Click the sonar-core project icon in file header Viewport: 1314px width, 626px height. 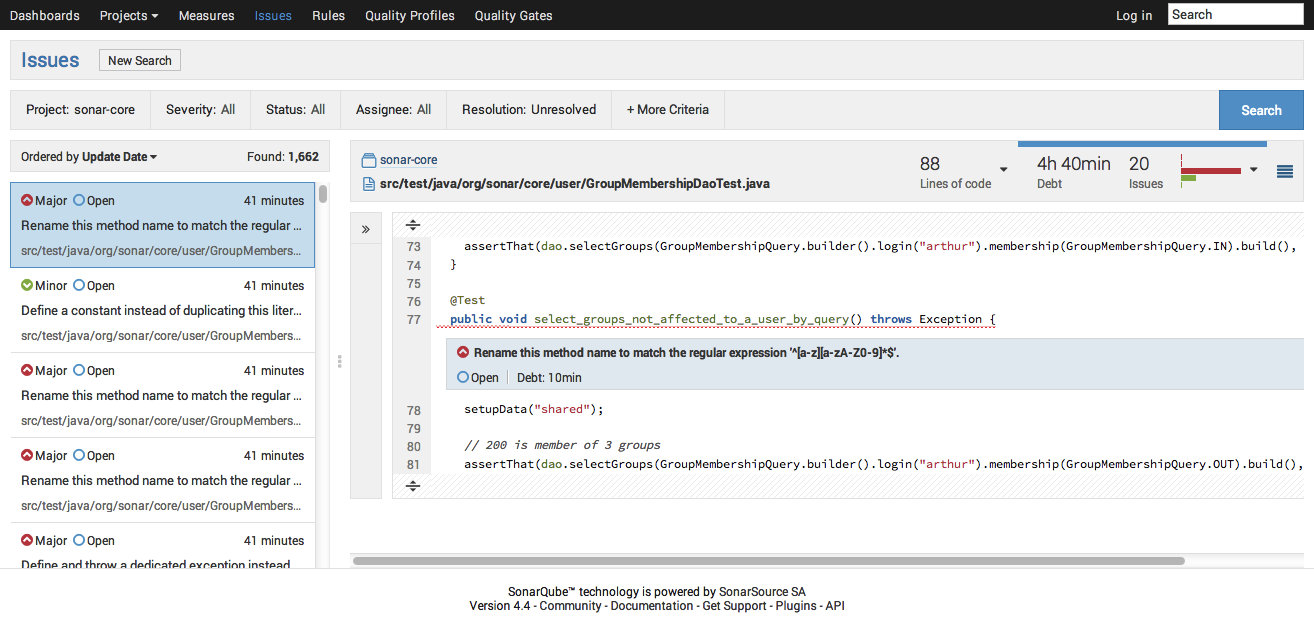(x=368, y=160)
